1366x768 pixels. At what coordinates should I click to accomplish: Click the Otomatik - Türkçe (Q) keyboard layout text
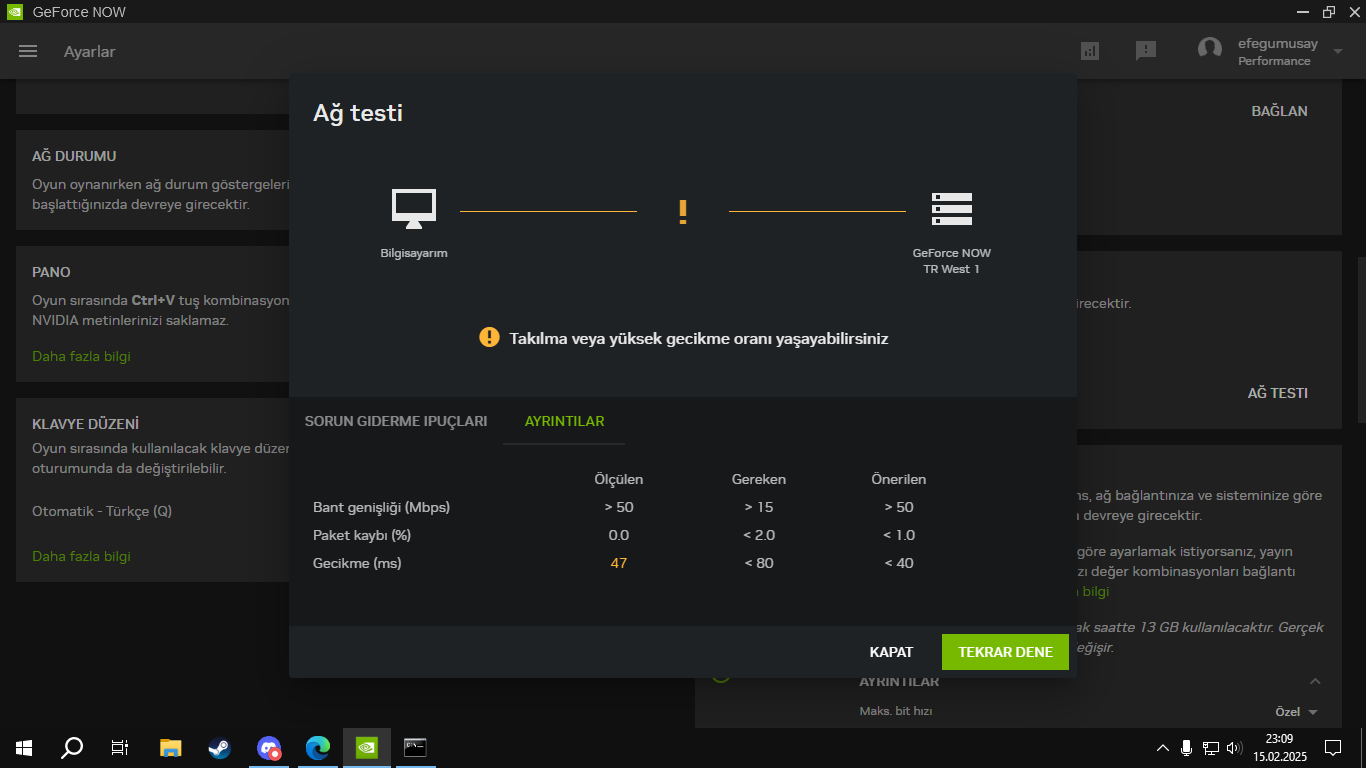coord(102,511)
